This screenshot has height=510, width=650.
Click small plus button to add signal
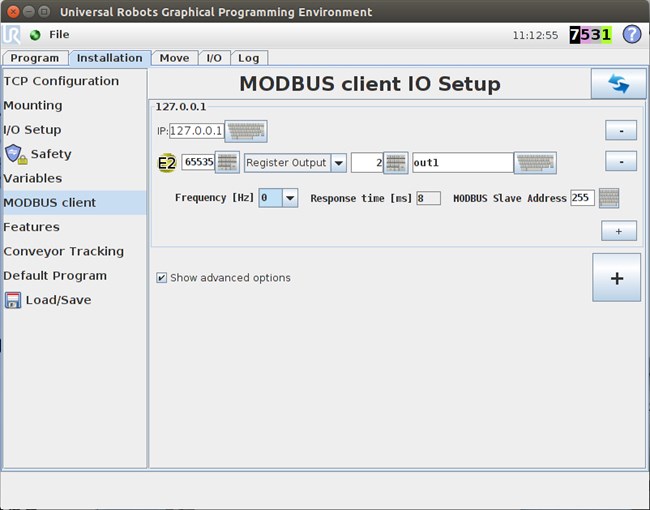click(618, 231)
